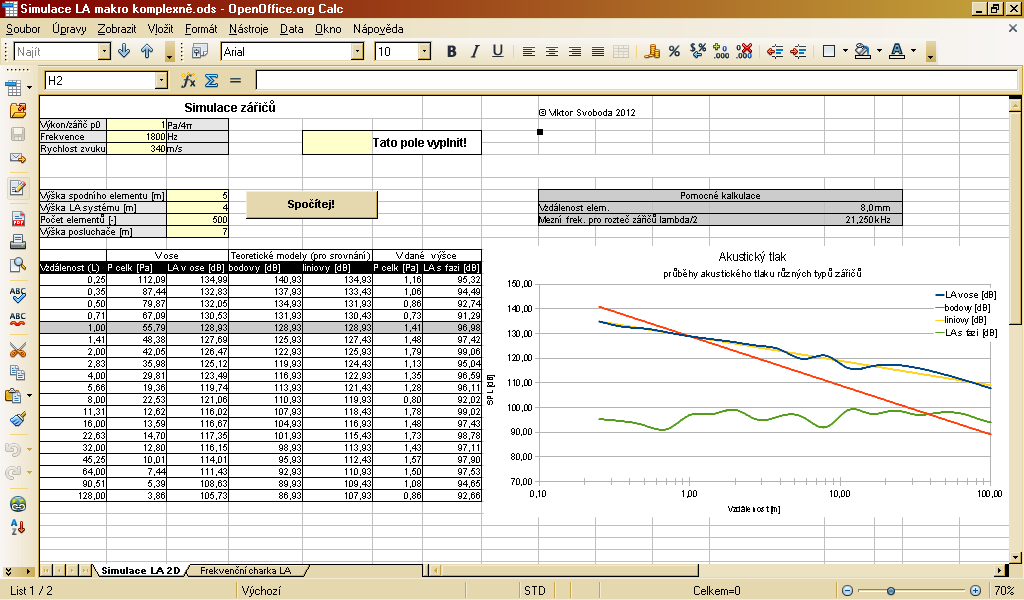Click the zoom in plus button
This screenshot has width=1024, height=600.
(976, 591)
